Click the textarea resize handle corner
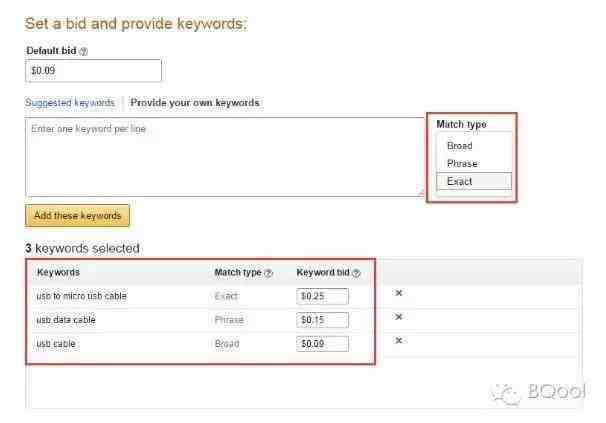This screenshot has width=606, height=423. (x=420, y=192)
